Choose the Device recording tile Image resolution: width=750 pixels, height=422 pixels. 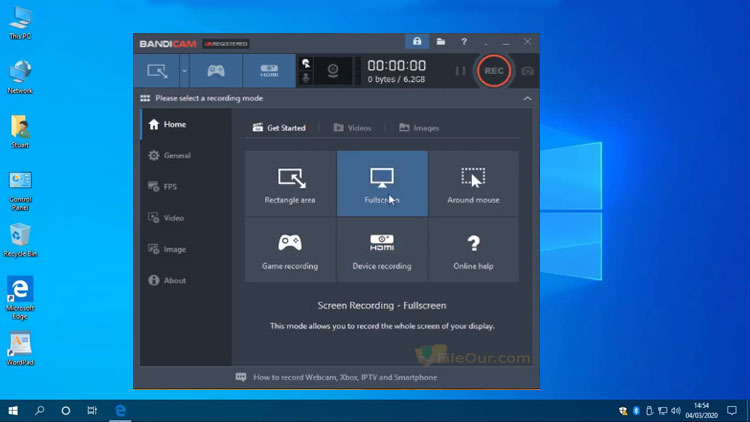382,250
